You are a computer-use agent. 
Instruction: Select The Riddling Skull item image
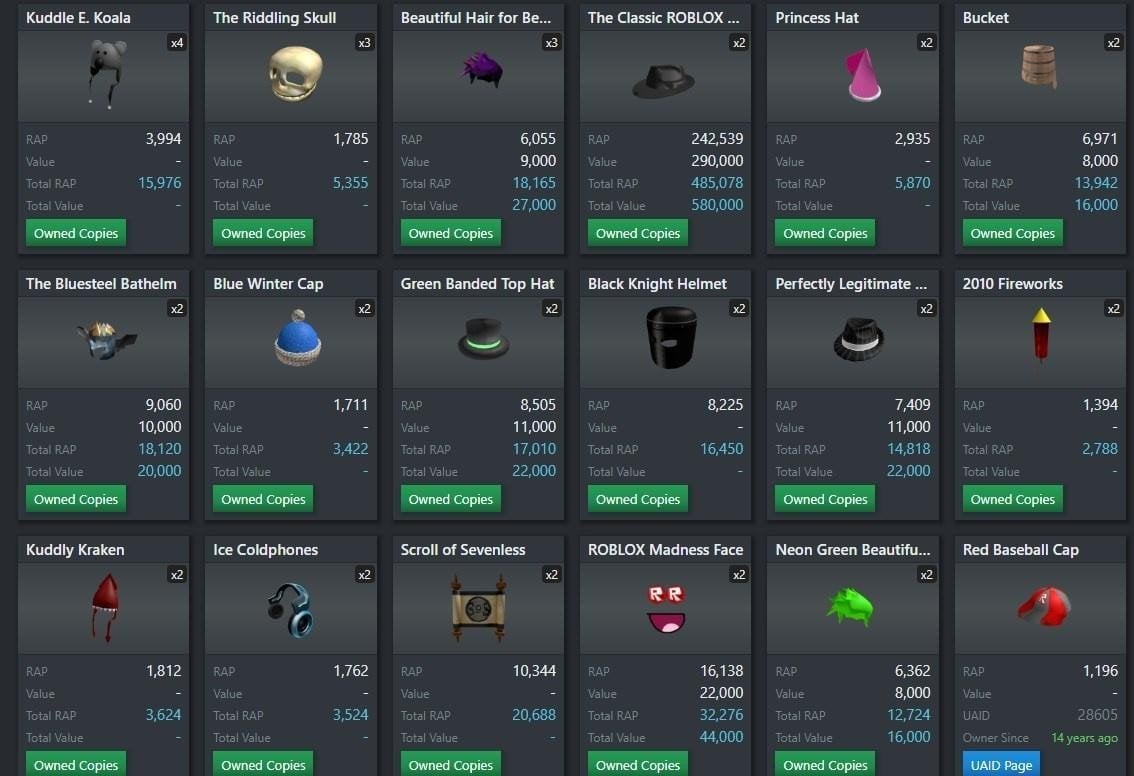click(295, 74)
